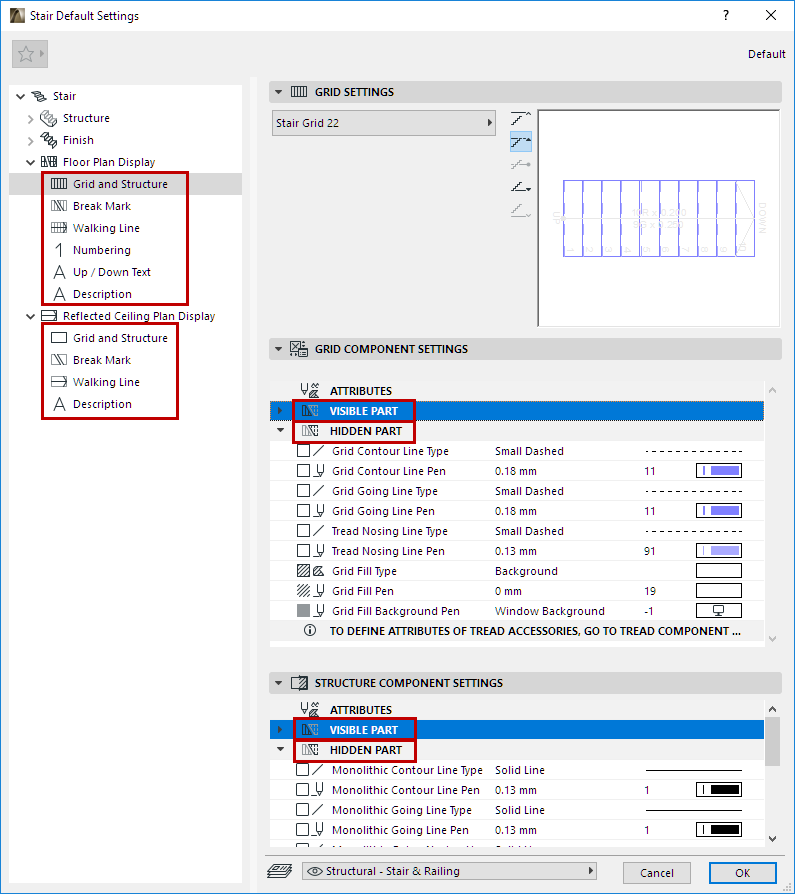Expand the Finish tree node

[x=31, y=140]
